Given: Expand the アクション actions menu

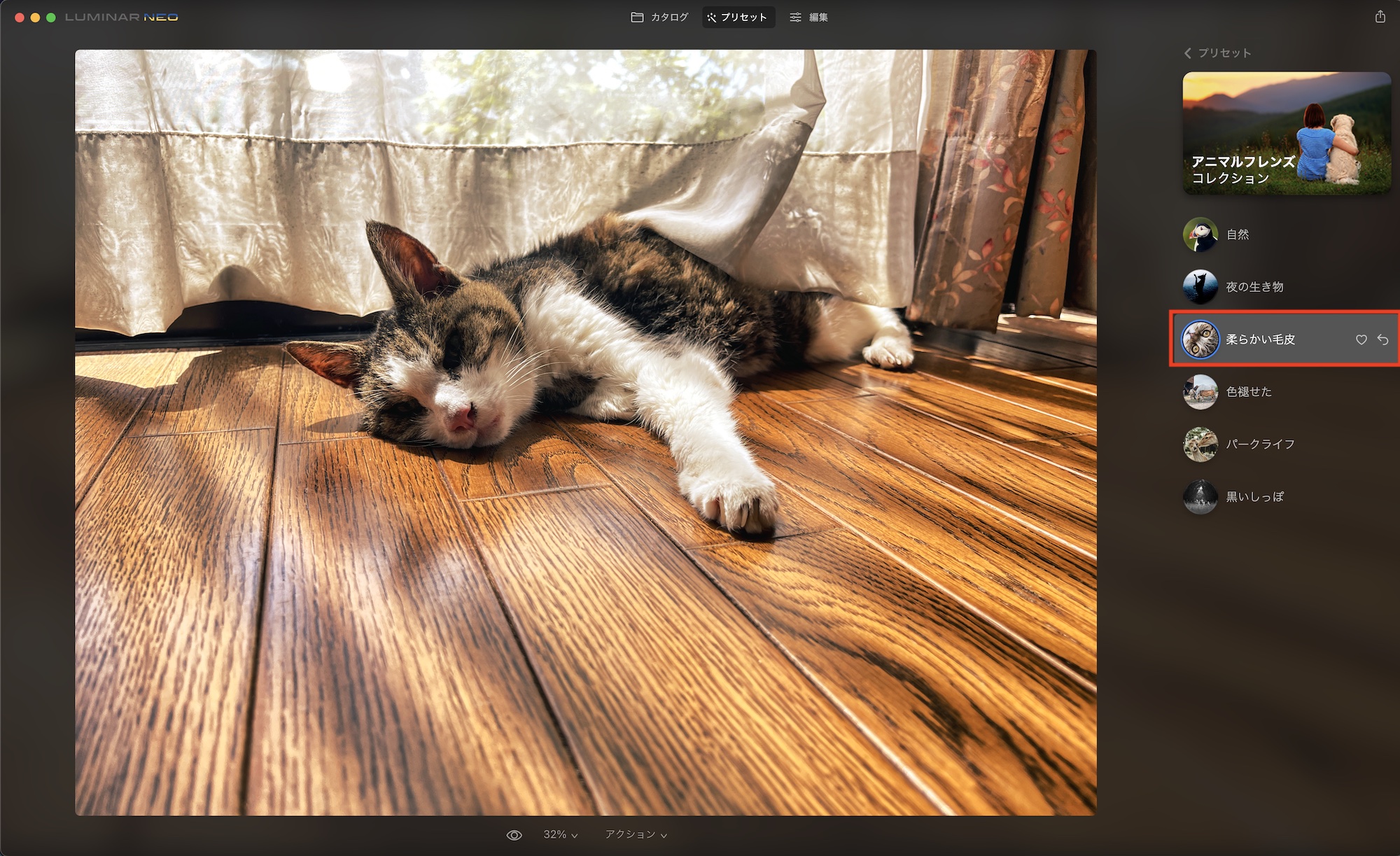Looking at the screenshot, I should point(636,835).
